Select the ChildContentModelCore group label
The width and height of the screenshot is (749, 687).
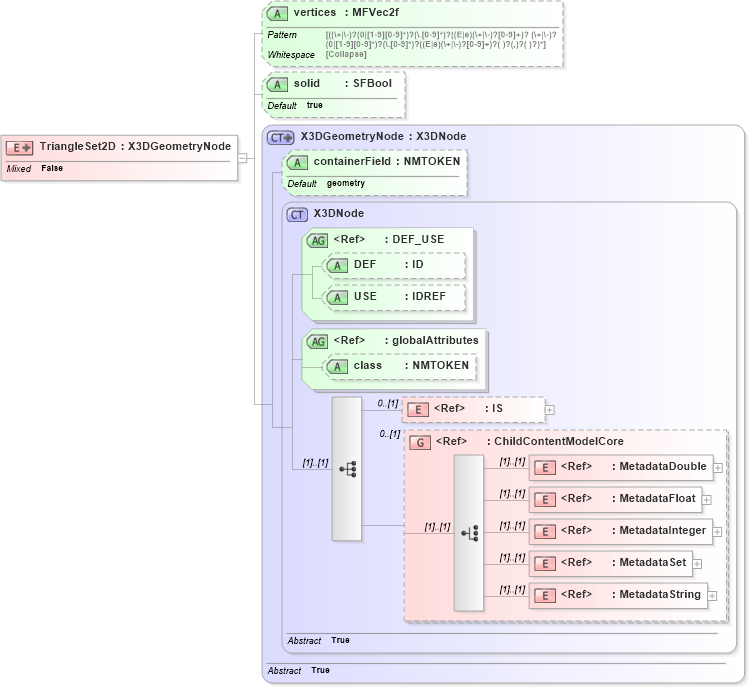530,441
